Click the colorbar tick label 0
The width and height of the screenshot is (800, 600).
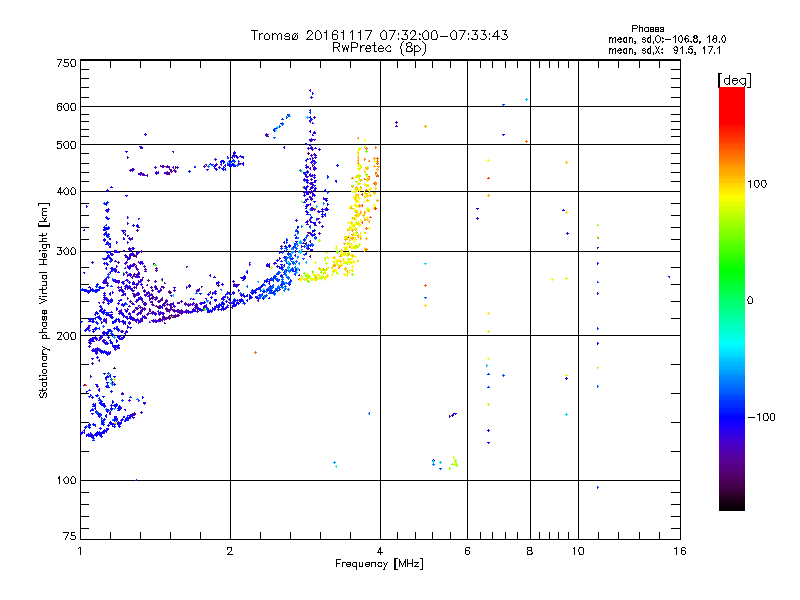(750, 301)
